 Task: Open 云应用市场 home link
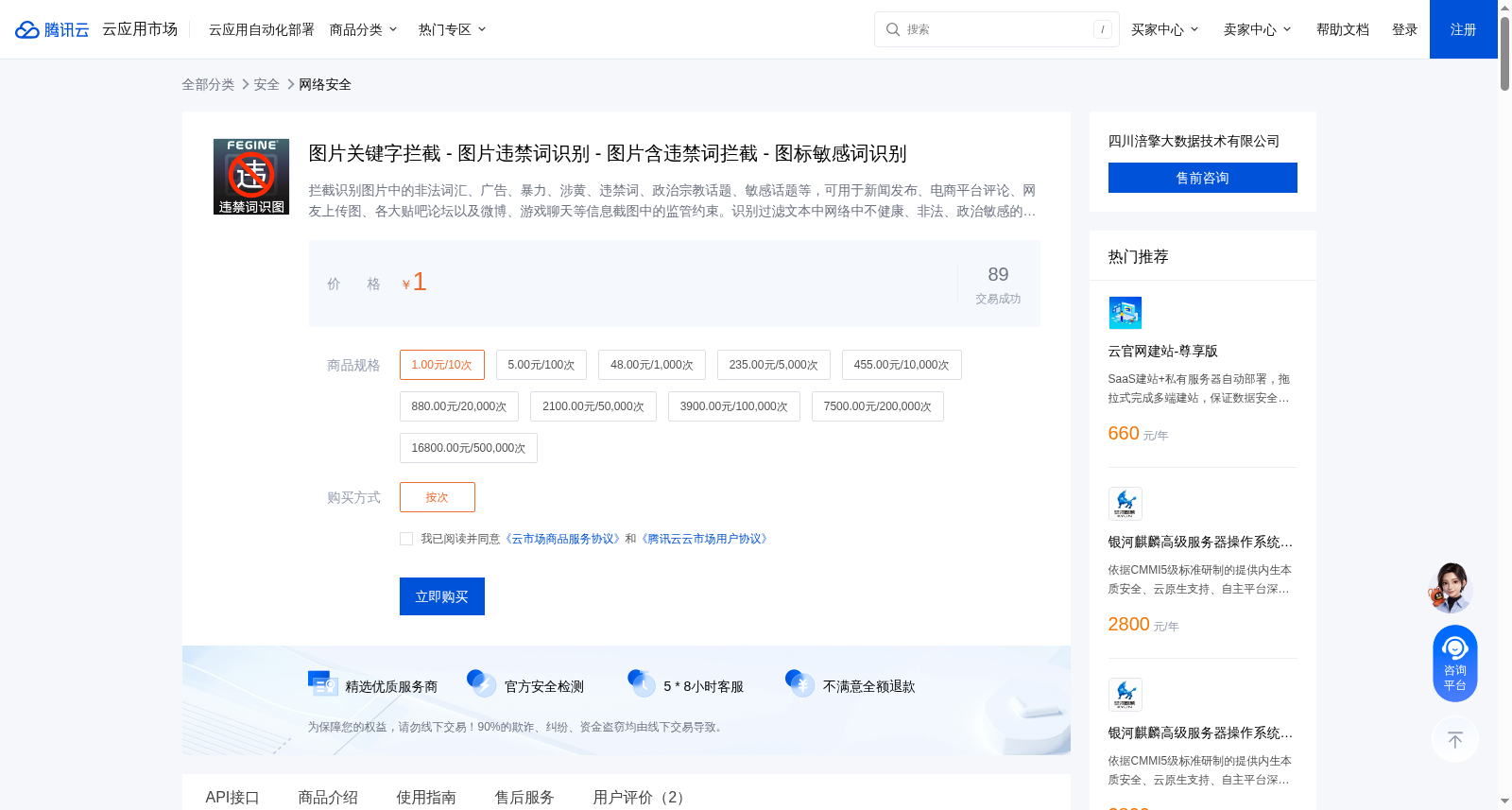click(x=140, y=29)
